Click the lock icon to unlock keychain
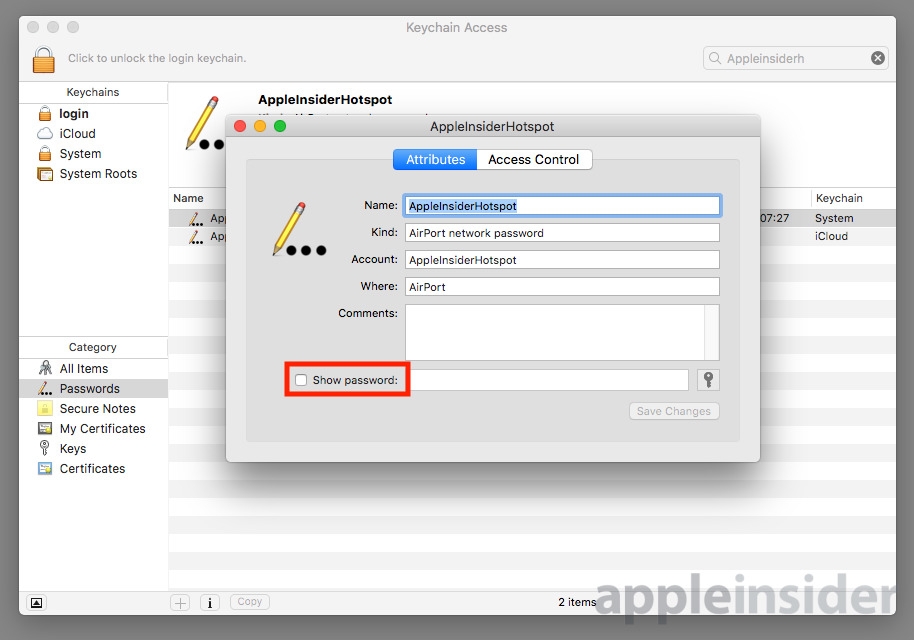The height and width of the screenshot is (640, 914). coord(43,59)
